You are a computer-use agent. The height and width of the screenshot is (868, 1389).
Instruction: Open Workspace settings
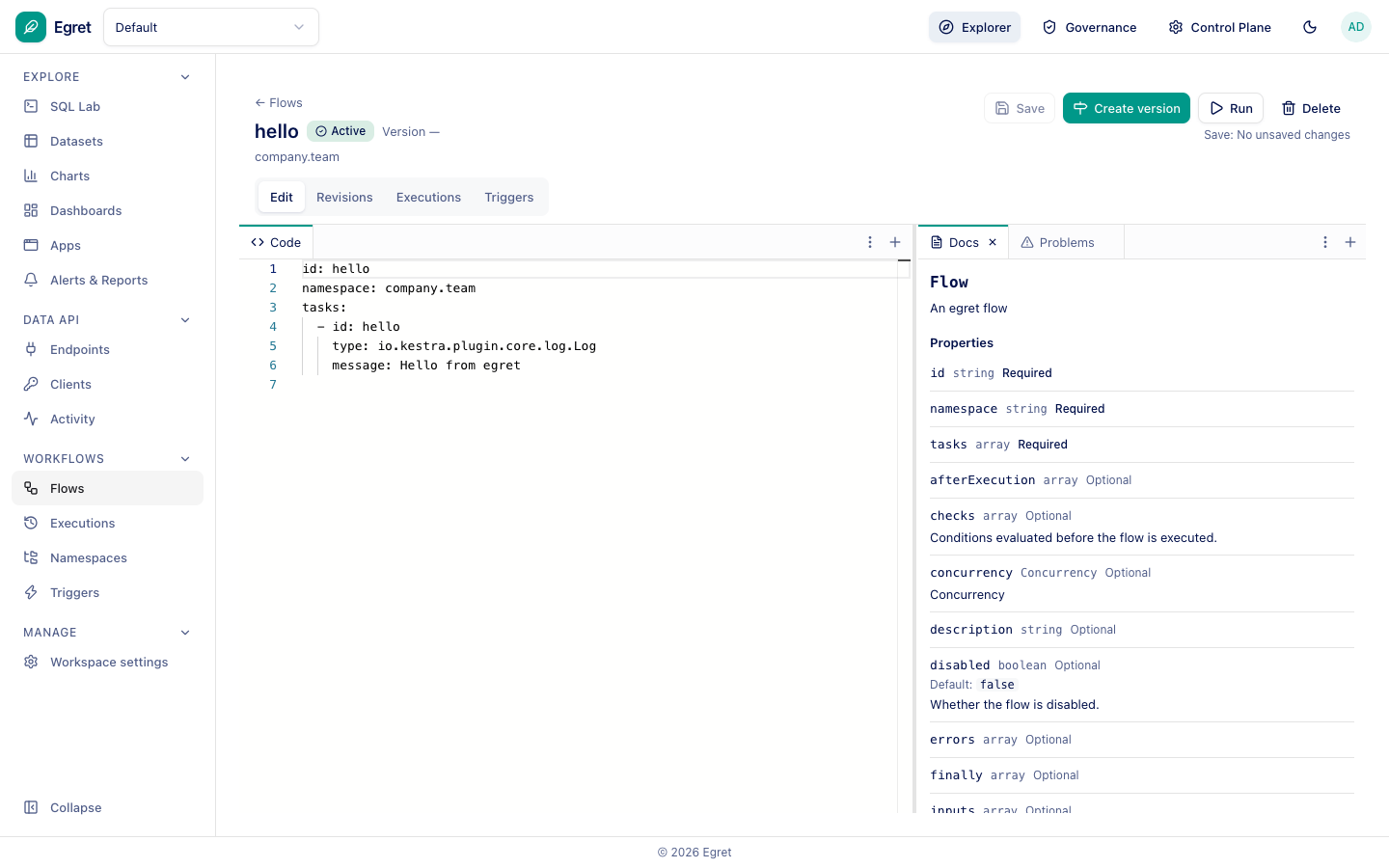107,662
